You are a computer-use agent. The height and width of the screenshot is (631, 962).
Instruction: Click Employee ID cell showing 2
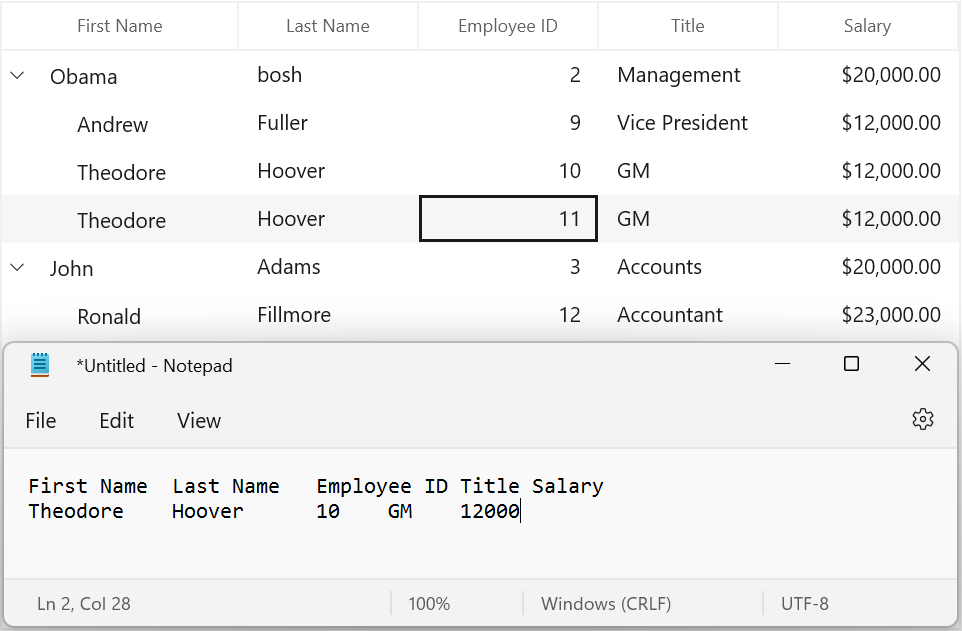tap(508, 75)
